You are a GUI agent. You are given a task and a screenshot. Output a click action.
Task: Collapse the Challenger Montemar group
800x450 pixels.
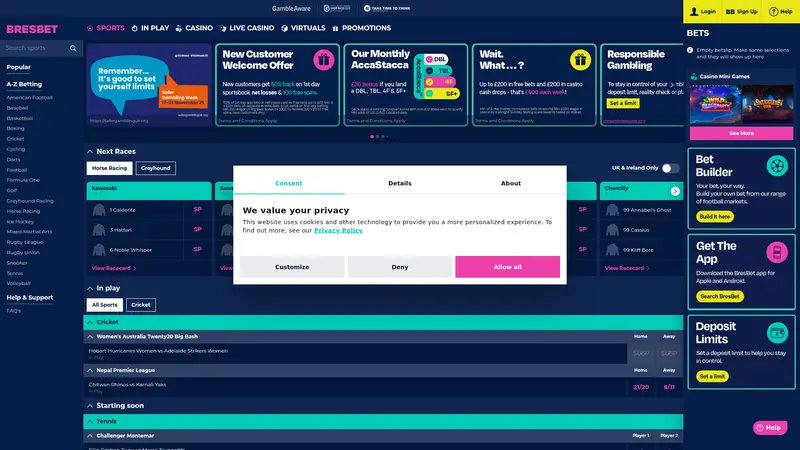[x=90, y=436]
